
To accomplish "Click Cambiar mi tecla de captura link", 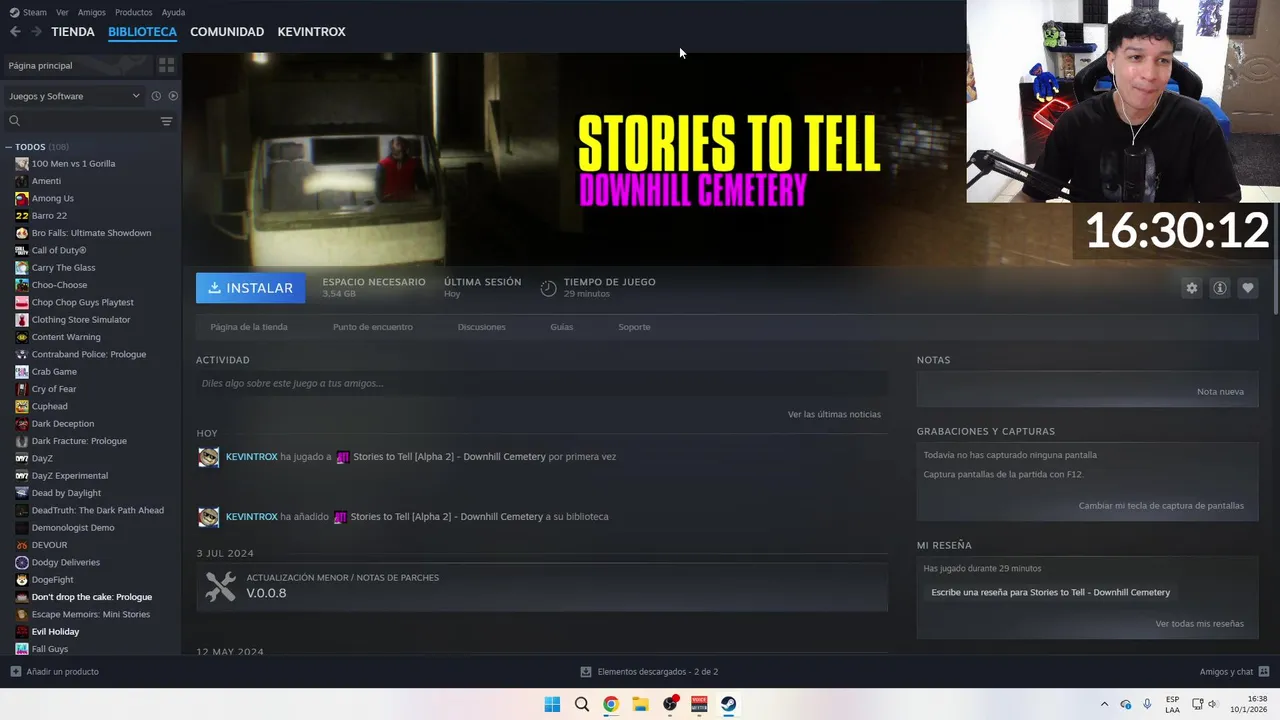I will click(1161, 506).
